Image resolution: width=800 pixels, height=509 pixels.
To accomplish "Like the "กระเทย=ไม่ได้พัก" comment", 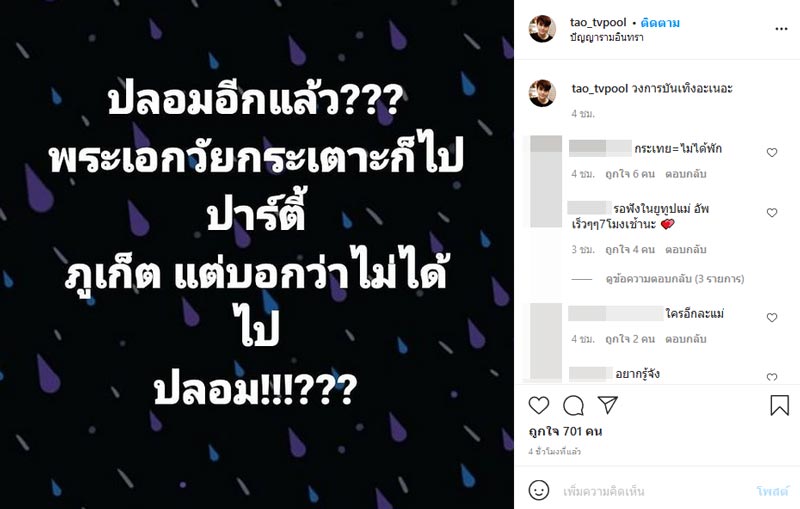I will pyautogui.click(x=771, y=153).
